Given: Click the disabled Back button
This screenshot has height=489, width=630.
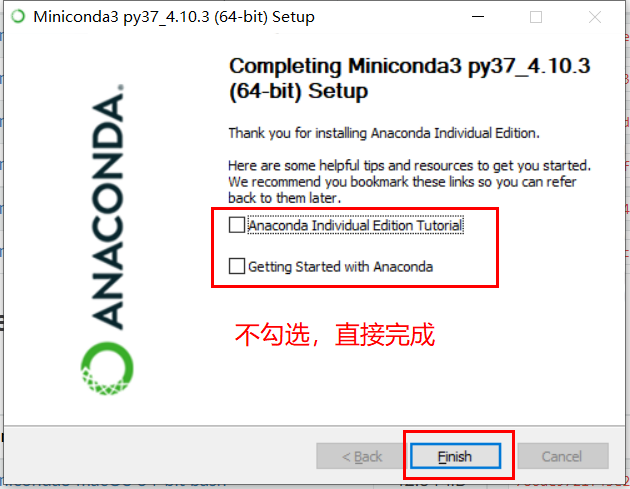Looking at the screenshot, I should click(360, 456).
